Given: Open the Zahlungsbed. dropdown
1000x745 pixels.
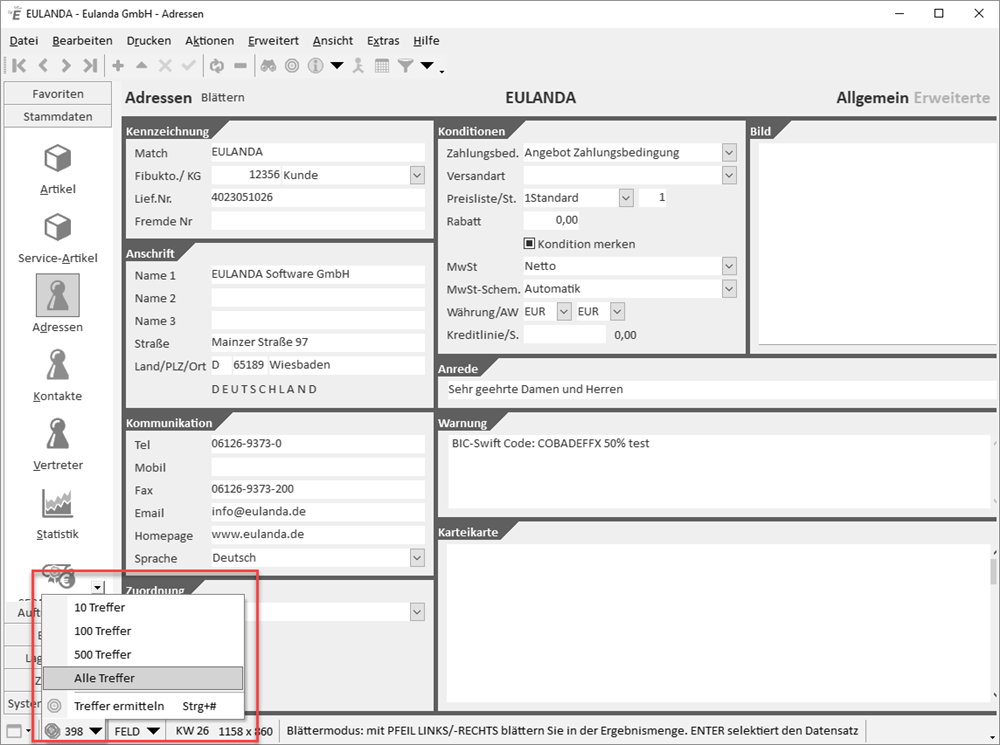Looking at the screenshot, I should tap(729, 152).
